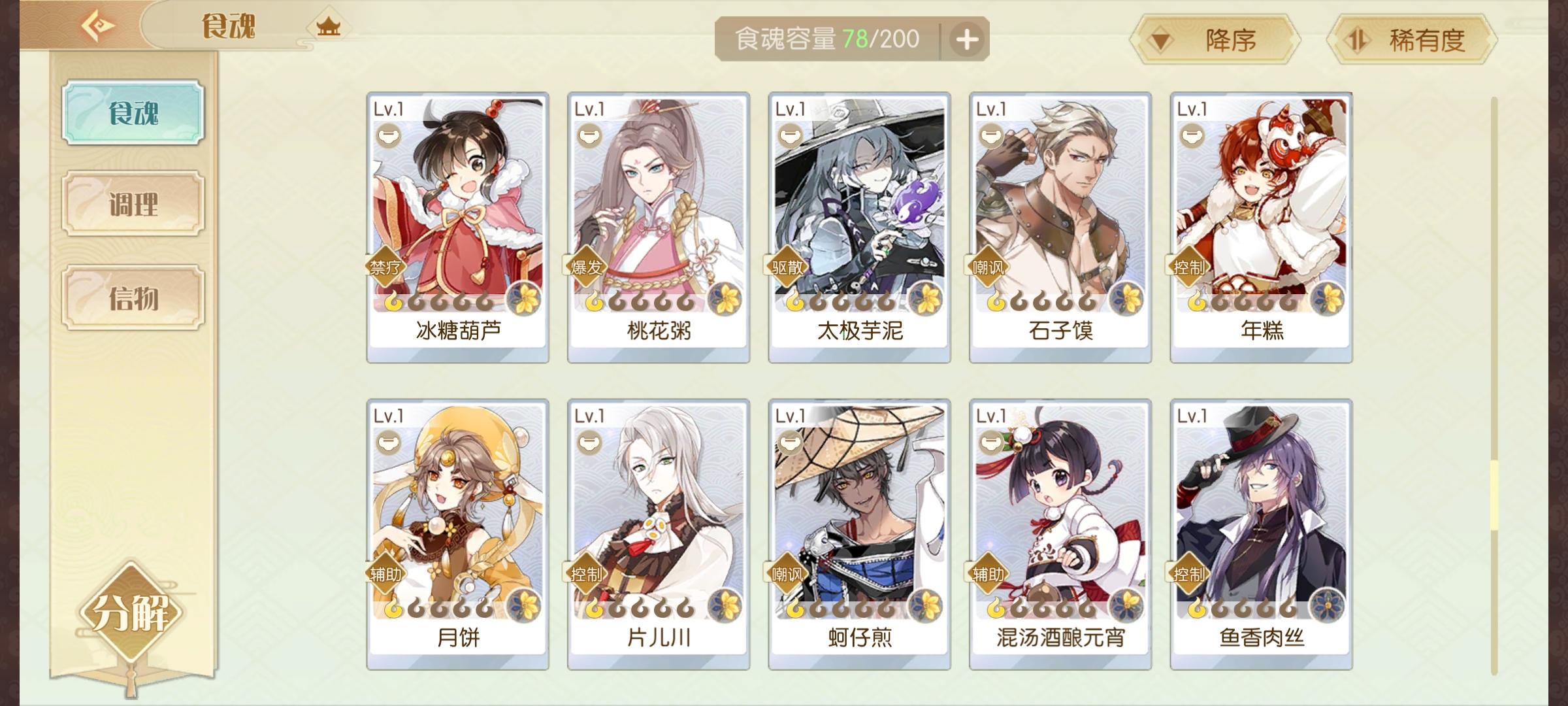This screenshot has width=1568, height=706.
Task: Select the 月饼 character card
Action: click(457, 534)
